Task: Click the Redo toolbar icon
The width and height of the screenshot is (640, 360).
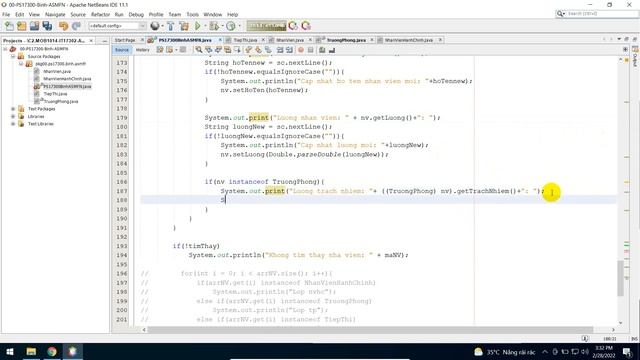Action: point(76,26)
